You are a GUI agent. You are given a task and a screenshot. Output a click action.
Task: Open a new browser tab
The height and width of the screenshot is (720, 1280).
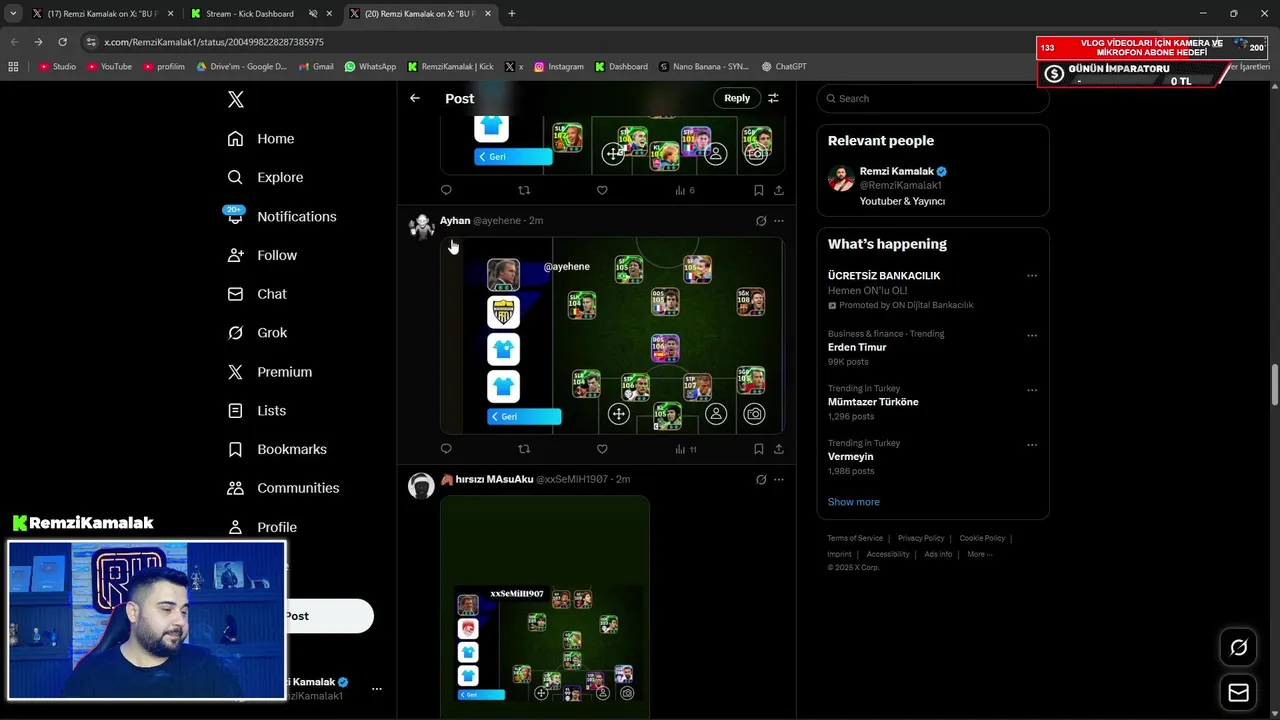(x=512, y=14)
